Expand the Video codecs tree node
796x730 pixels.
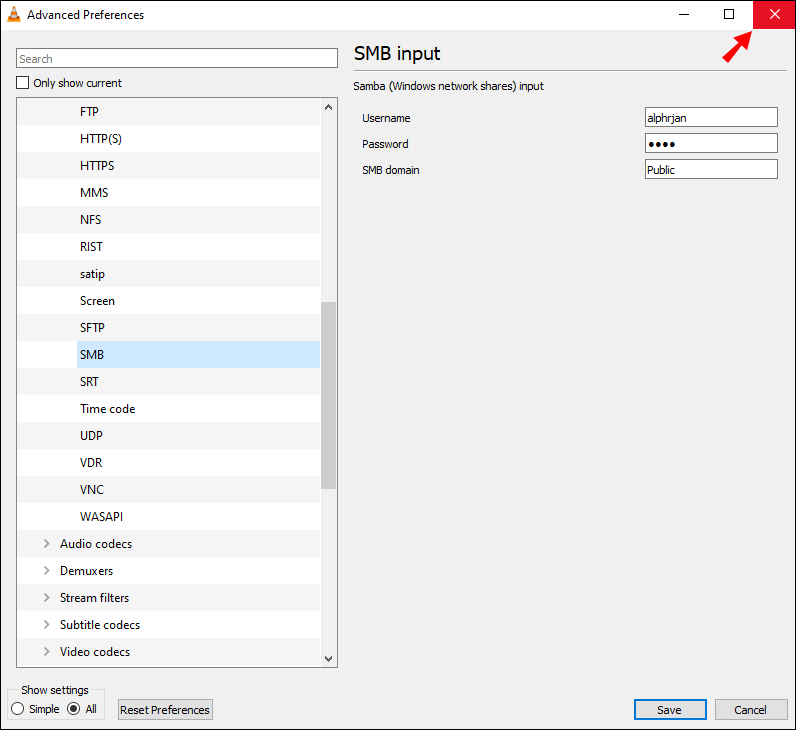[x=47, y=651]
